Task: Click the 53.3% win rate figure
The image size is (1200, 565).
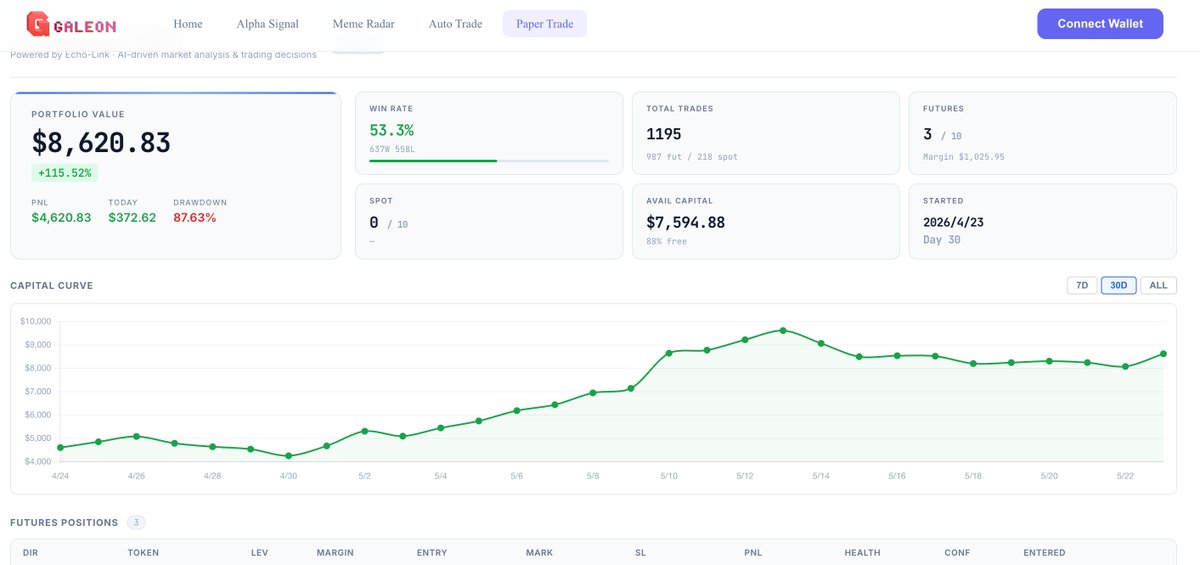Action: (391, 130)
